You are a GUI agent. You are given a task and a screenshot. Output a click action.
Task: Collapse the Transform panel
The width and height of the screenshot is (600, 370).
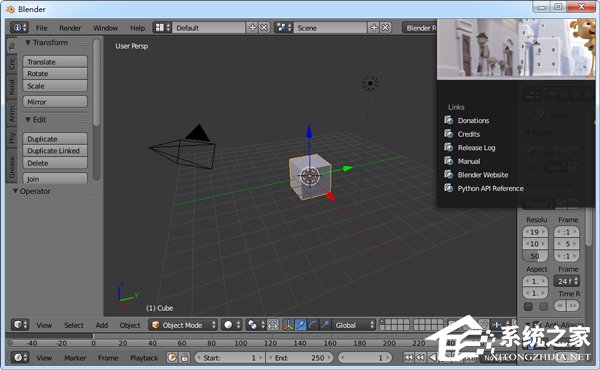coord(28,42)
